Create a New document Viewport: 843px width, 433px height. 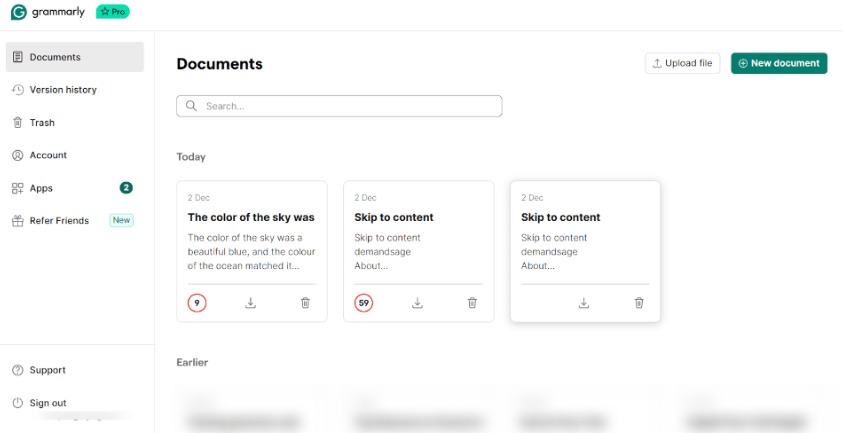point(779,63)
